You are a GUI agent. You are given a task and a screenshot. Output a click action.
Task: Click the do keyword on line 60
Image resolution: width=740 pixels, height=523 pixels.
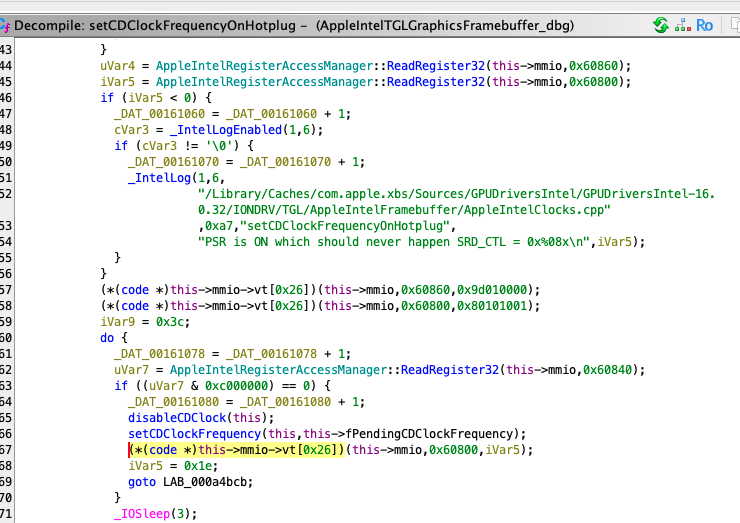pos(107,338)
